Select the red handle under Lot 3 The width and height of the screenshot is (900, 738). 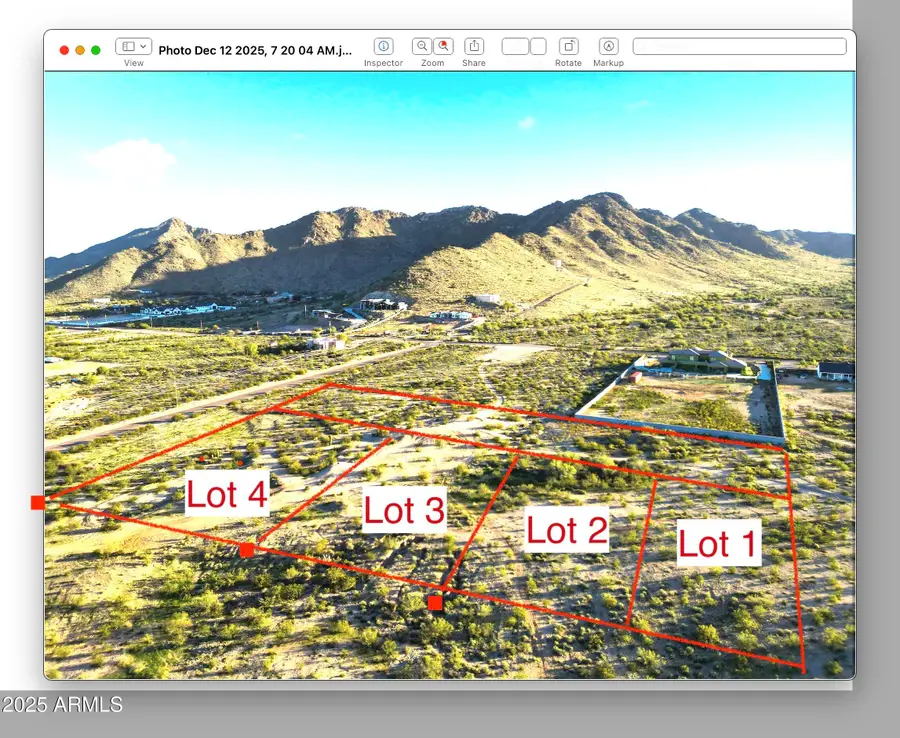(435, 602)
